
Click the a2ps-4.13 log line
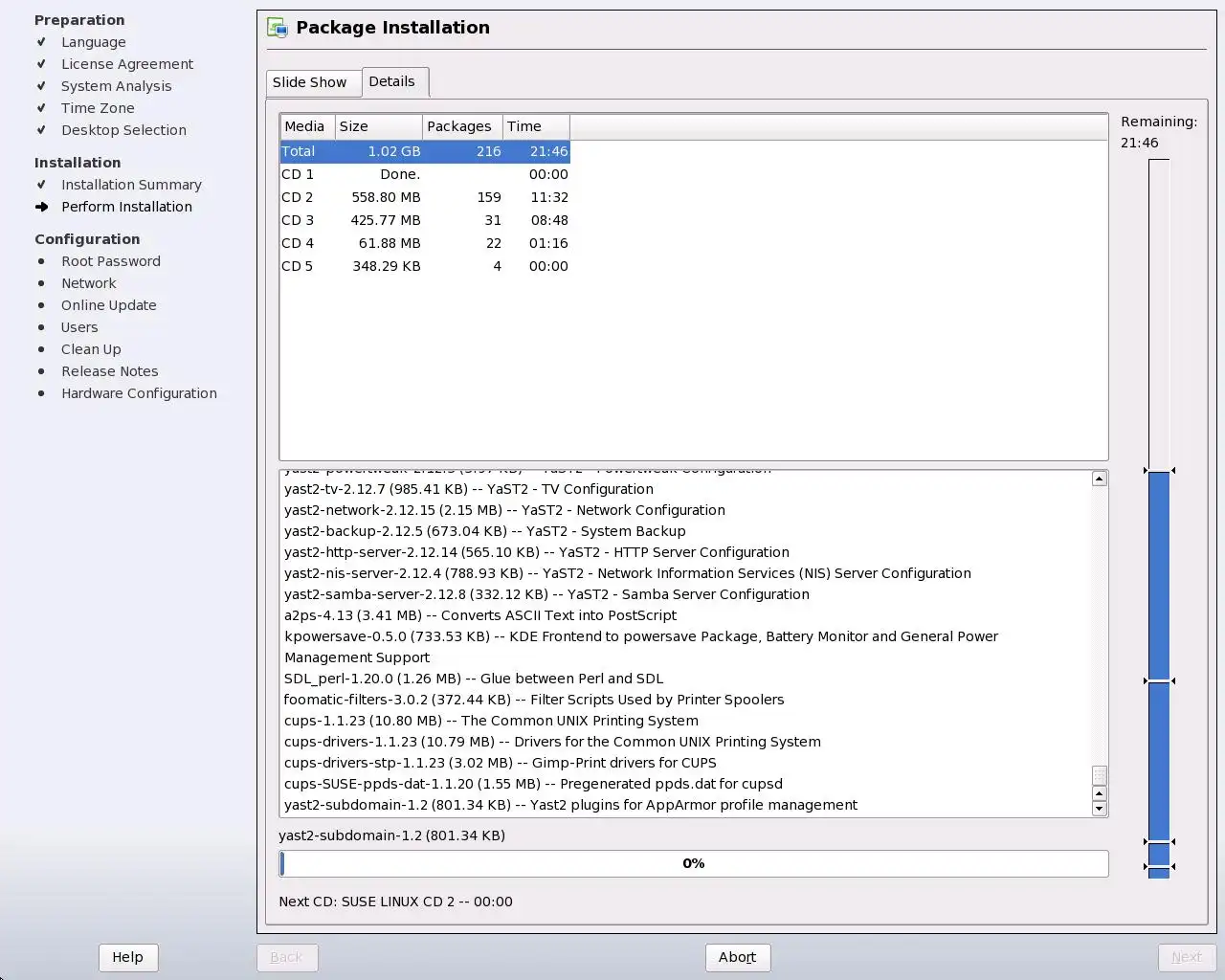(480, 615)
